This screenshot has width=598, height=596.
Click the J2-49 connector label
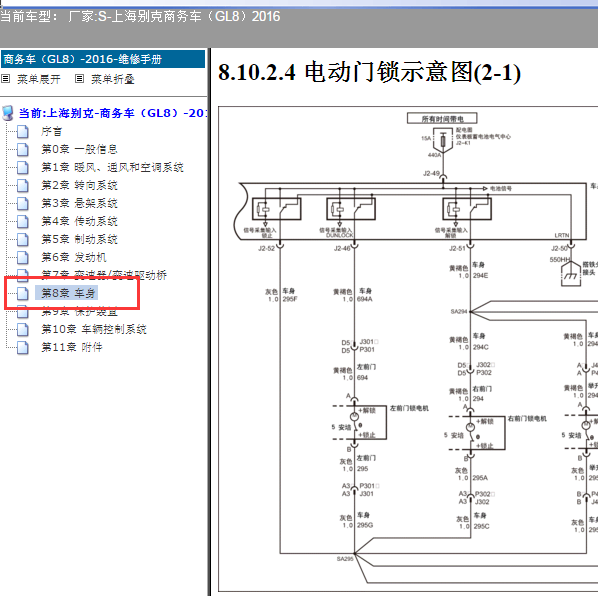coord(431,173)
